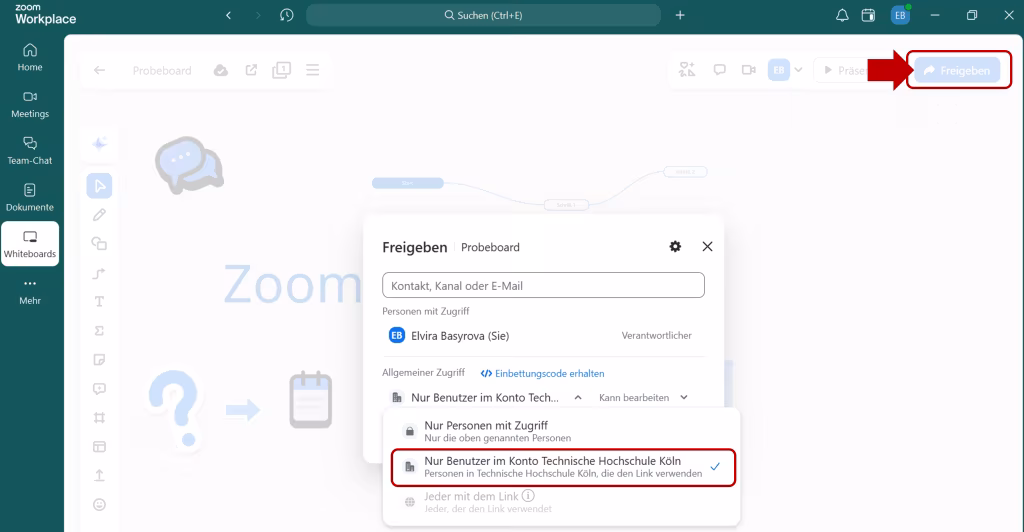This screenshot has width=1024, height=532.
Task: Select the text tool in toolbar
Action: point(99,301)
